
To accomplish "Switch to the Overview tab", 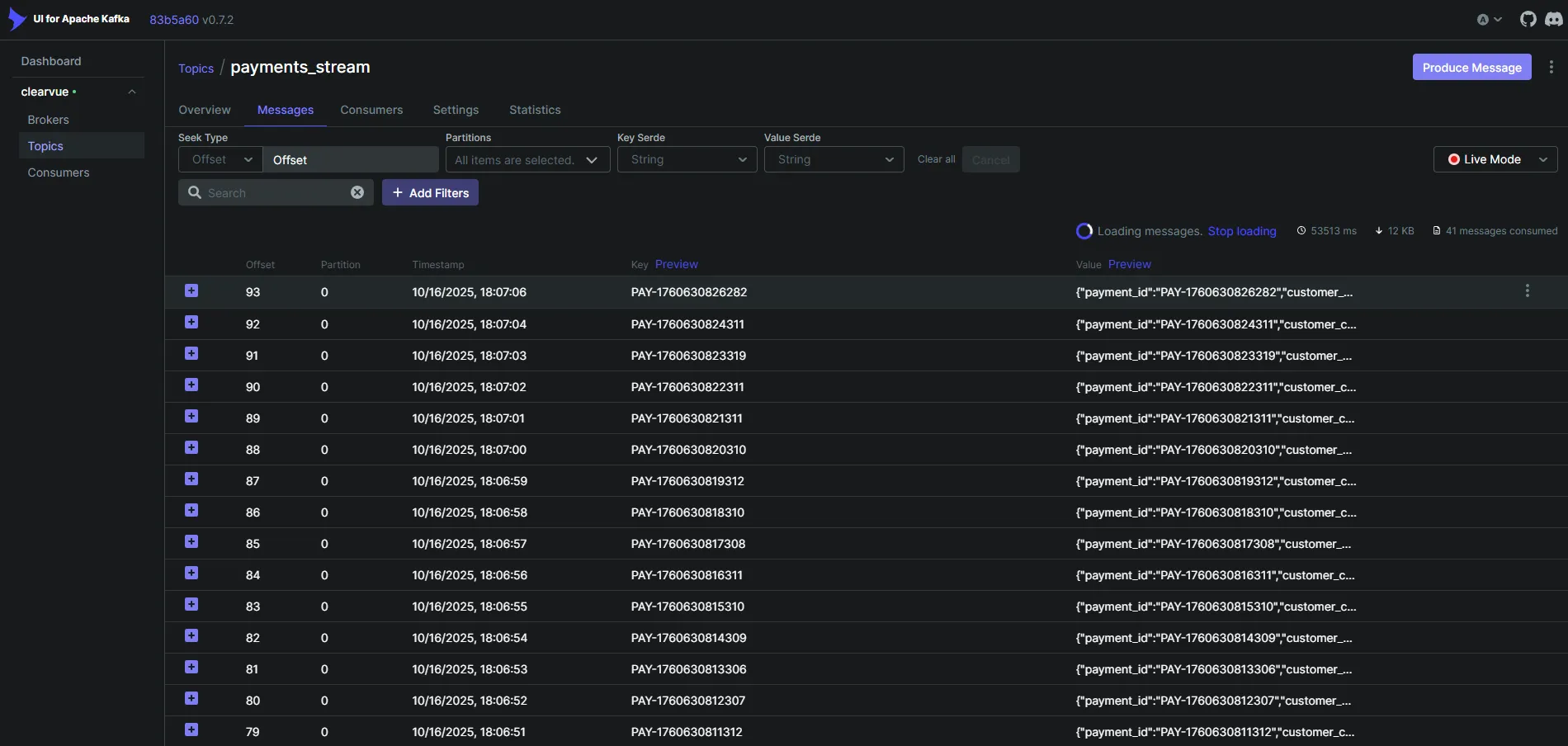I will [x=205, y=110].
